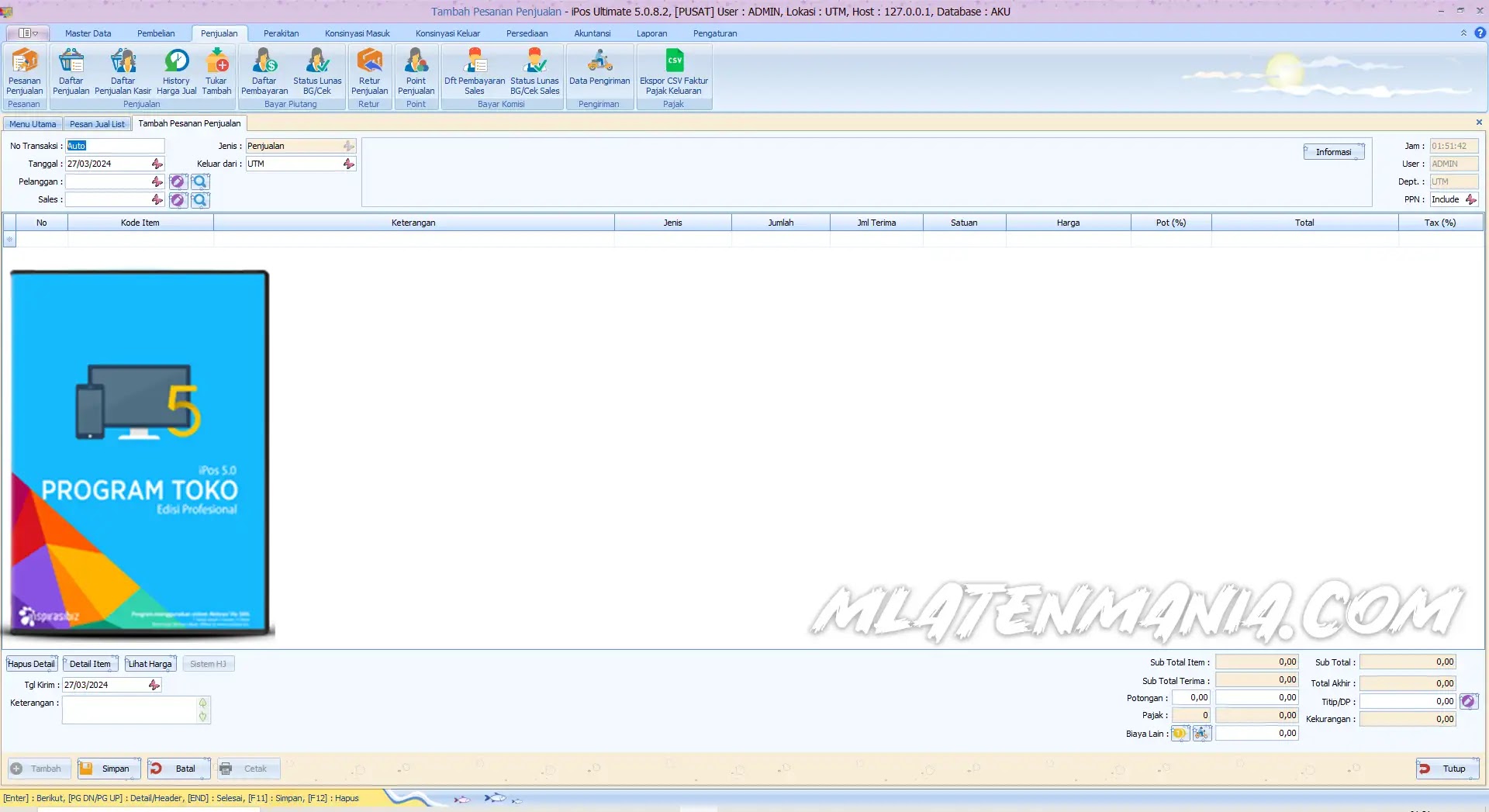Click the Detail Item button
This screenshot has height=812, width=1489.
point(90,664)
